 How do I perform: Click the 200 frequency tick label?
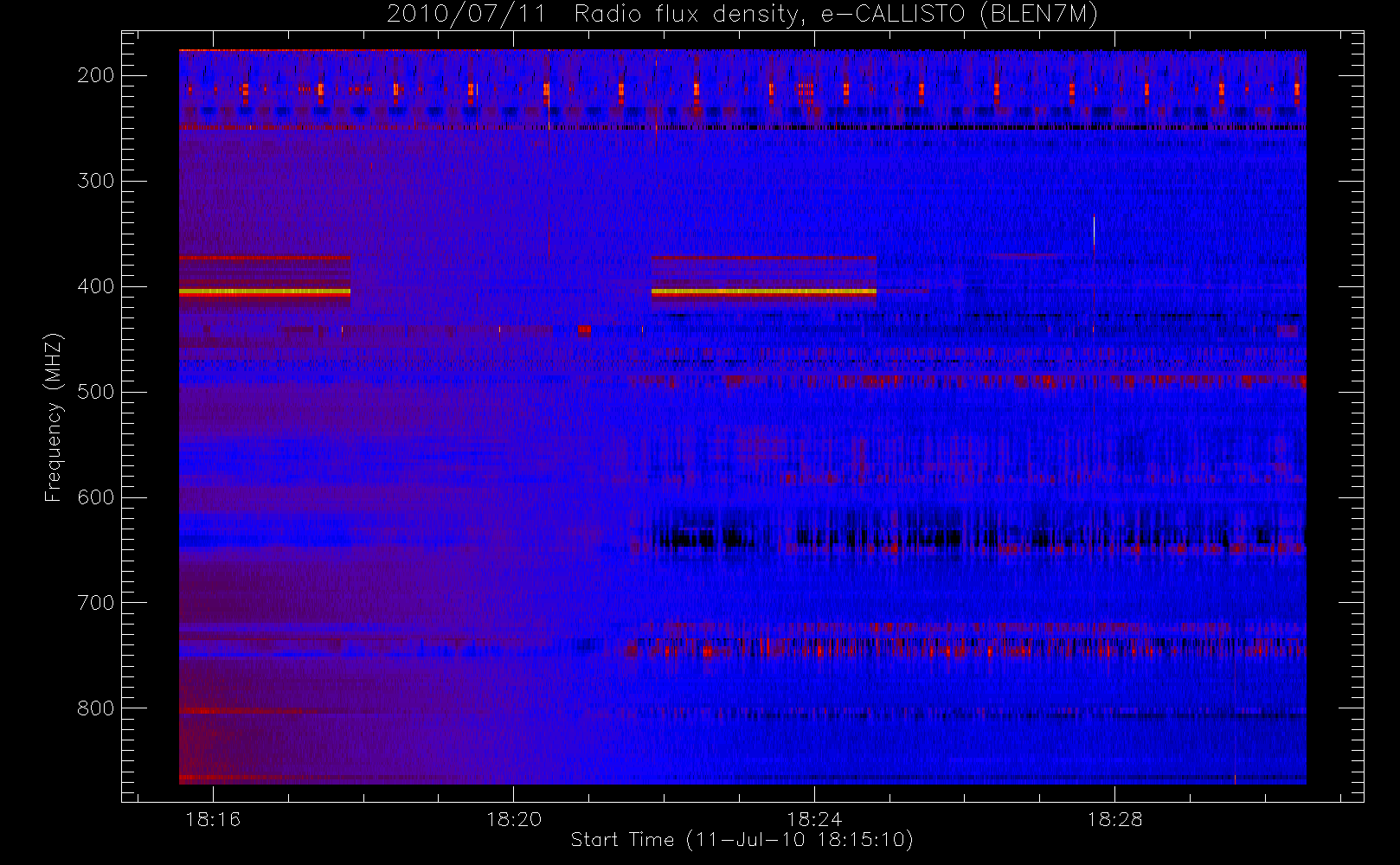(96, 75)
